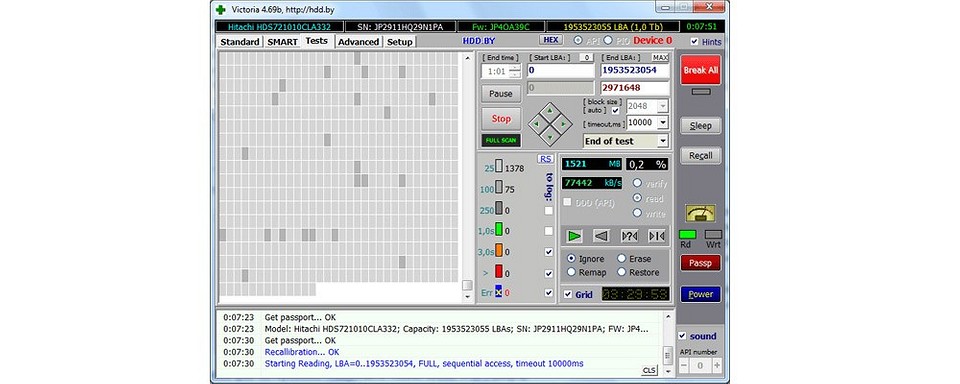This screenshot has height=384, width=960.
Task: Click the 250 ms dark gray block legend
Action: click(499, 209)
